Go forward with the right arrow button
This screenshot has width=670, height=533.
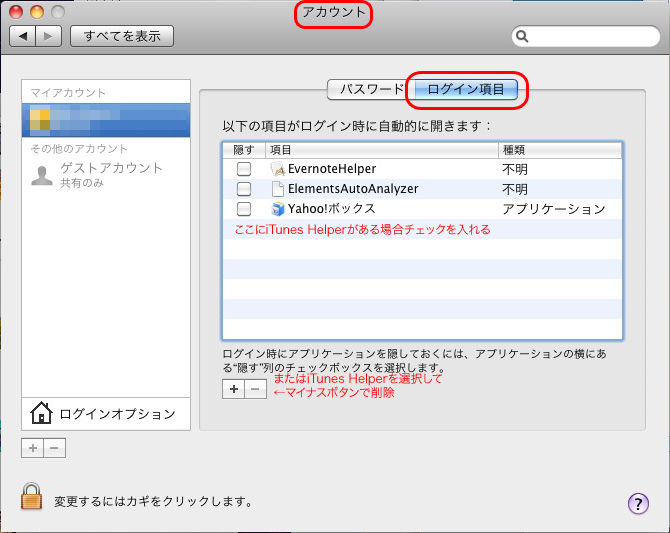pos(49,36)
